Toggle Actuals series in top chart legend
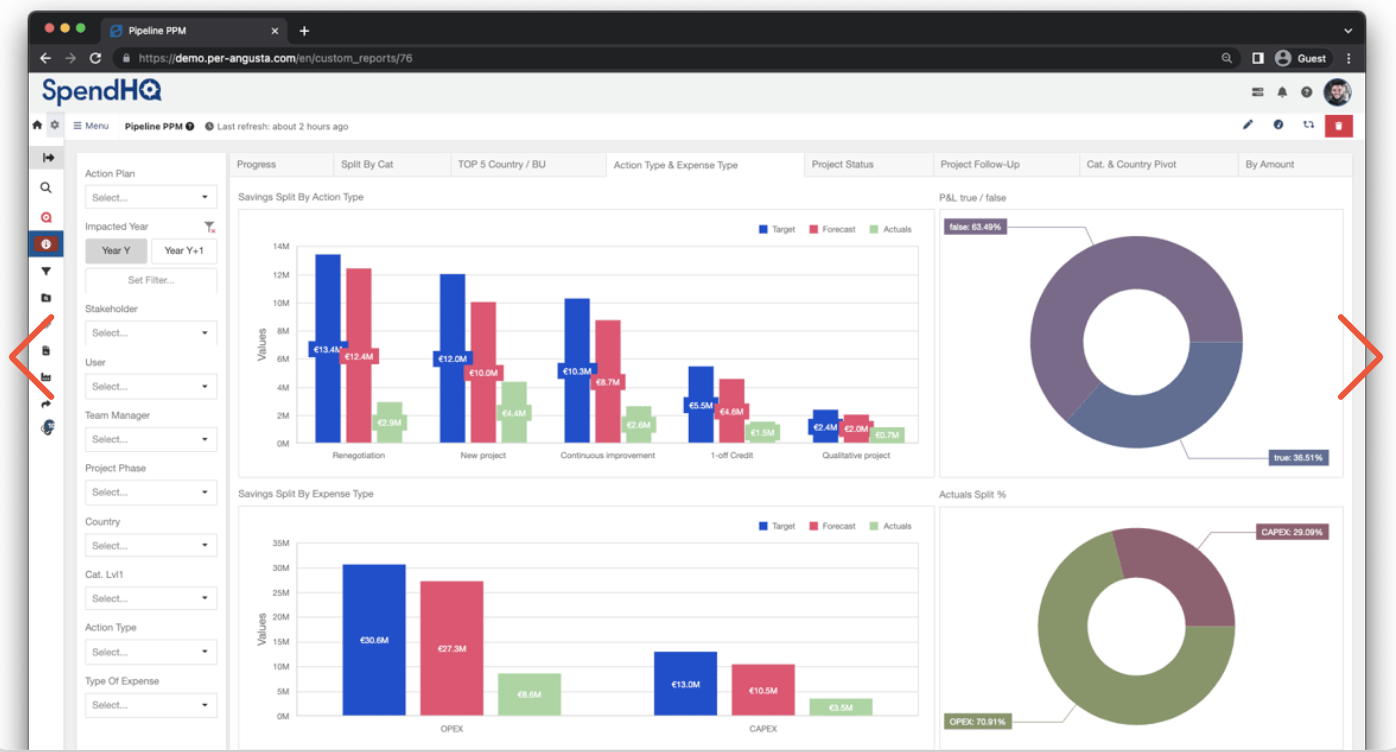Screen dimensions: 1396x752 pos(890,229)
